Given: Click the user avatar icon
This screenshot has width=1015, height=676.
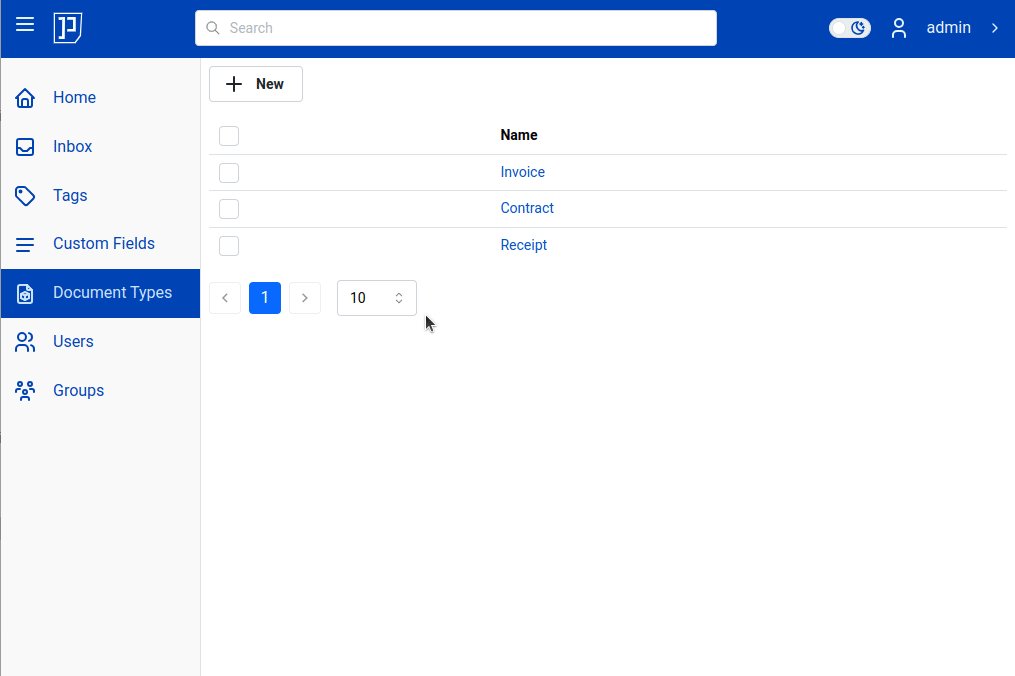Looking at the screenshot, I should 898,28.
